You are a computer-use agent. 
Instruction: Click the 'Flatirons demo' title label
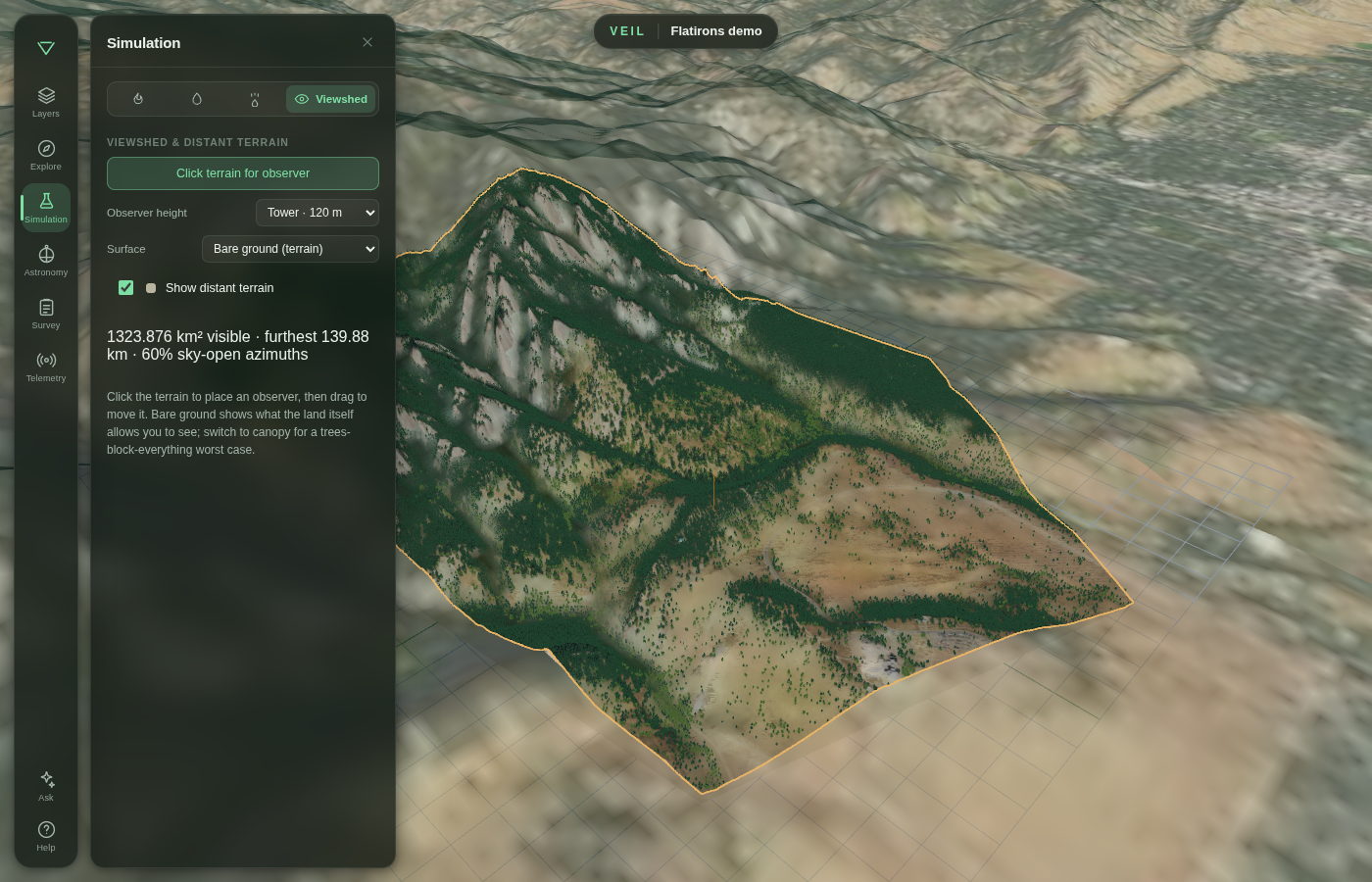click(x=716, y=31)
